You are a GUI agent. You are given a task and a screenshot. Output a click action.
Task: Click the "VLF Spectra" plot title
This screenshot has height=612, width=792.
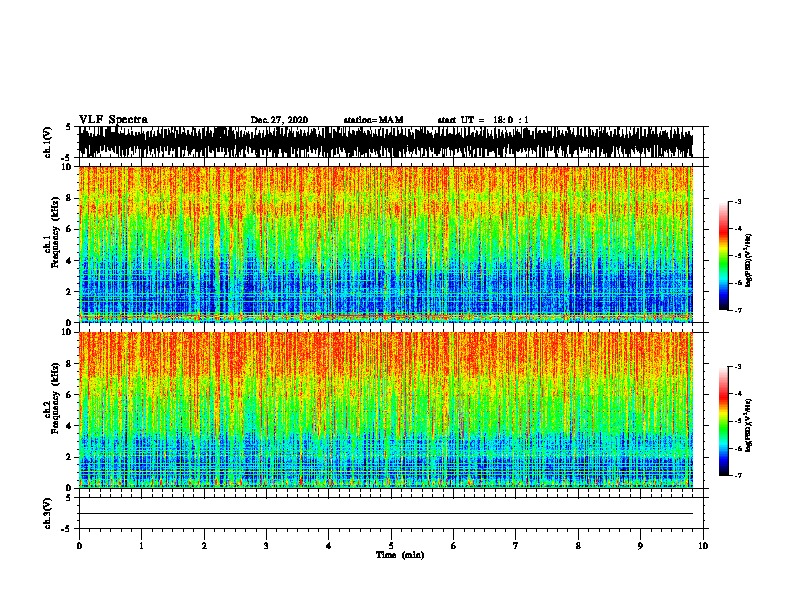(x=113, y=120)
